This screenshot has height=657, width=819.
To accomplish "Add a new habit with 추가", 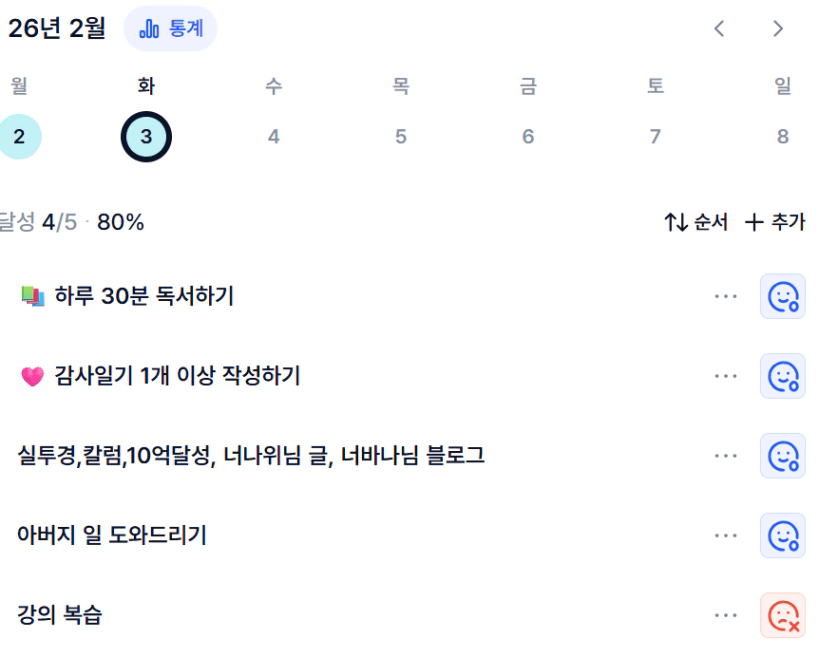I will [776, 222].
